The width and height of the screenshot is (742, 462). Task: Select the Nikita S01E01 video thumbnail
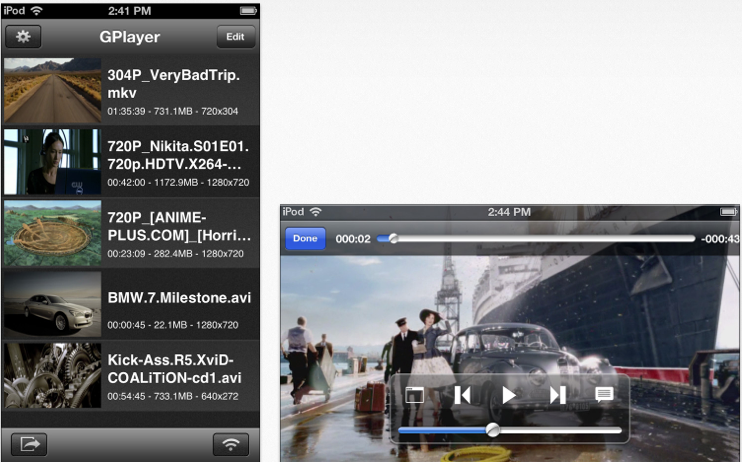53,161
